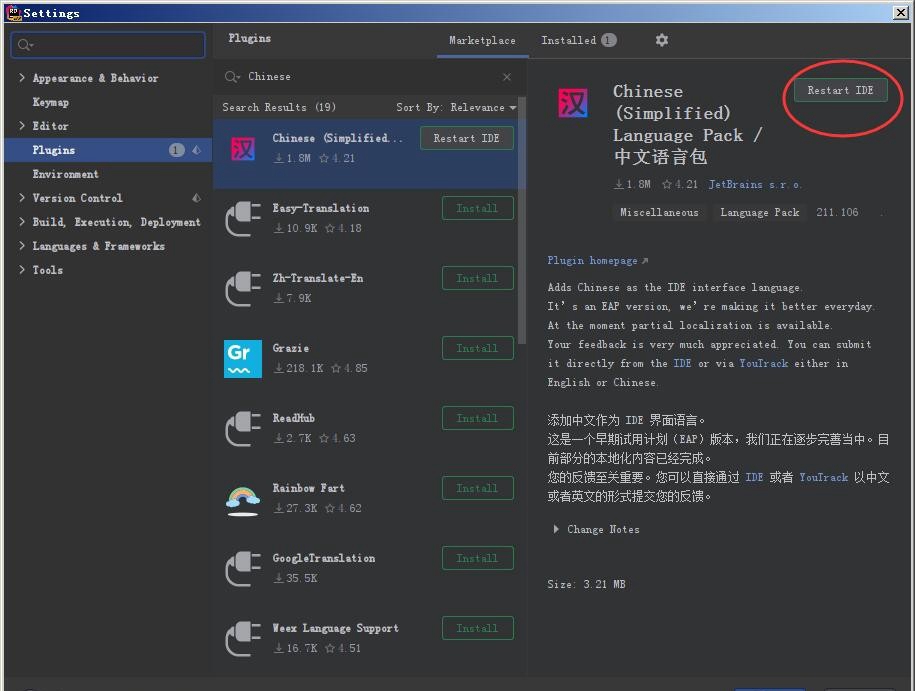Viewport: 915px width, 691px height.
Task: Click the plugins settings gear icon
Action: [x=661, y=40]
